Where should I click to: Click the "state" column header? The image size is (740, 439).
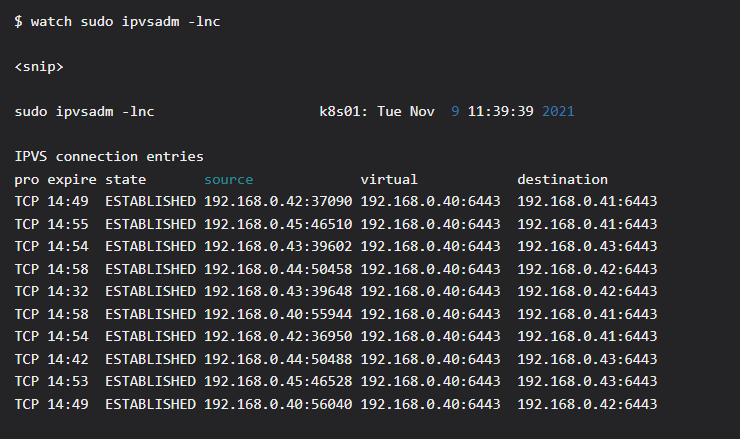point(126,179)
